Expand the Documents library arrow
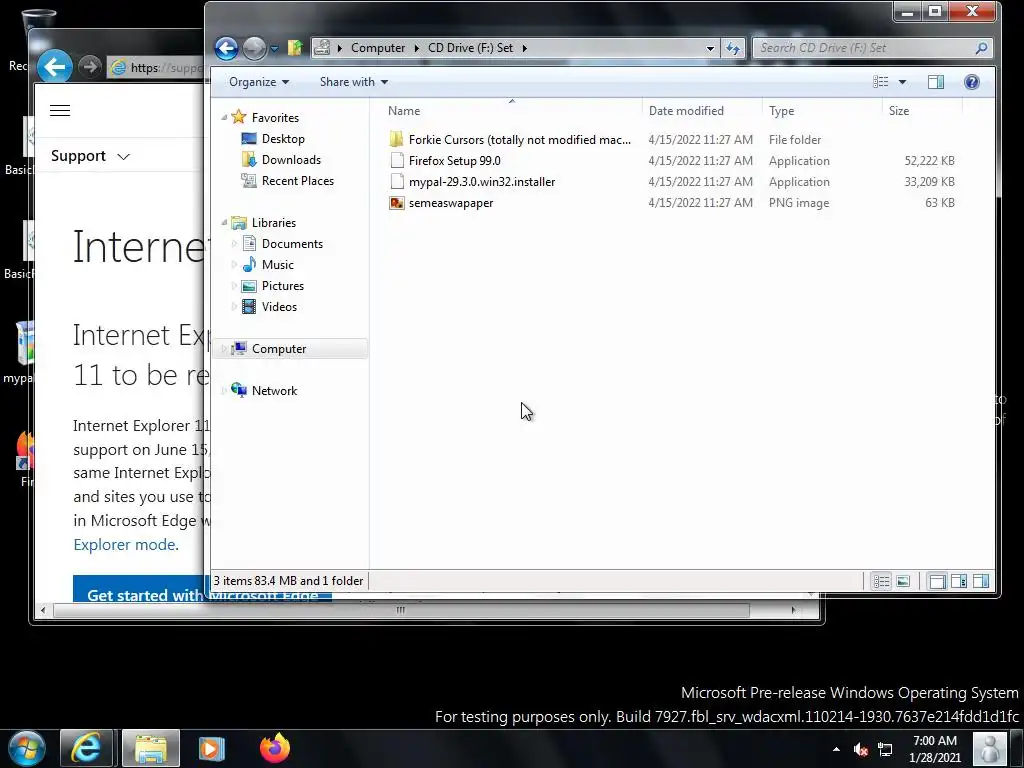This screenshot has width=1024, height=768. tap(234, 244)
